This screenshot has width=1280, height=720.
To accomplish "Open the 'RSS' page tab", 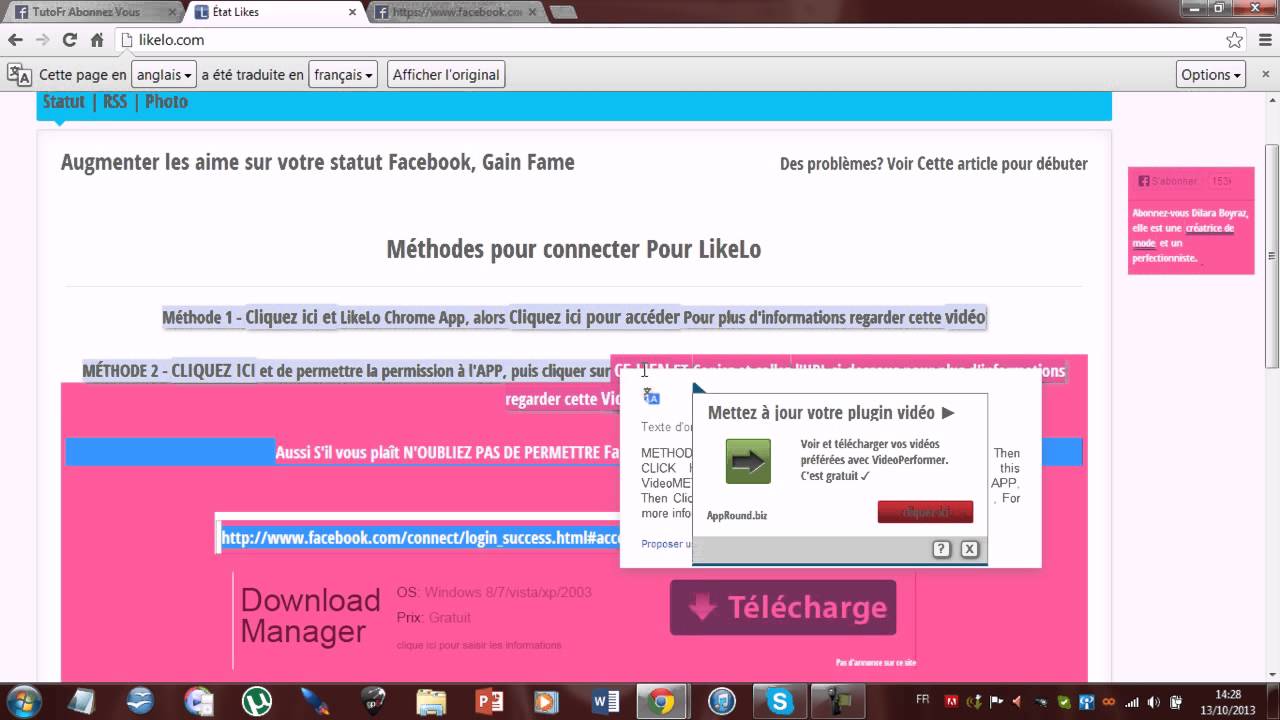I will (x=115, y=101).
